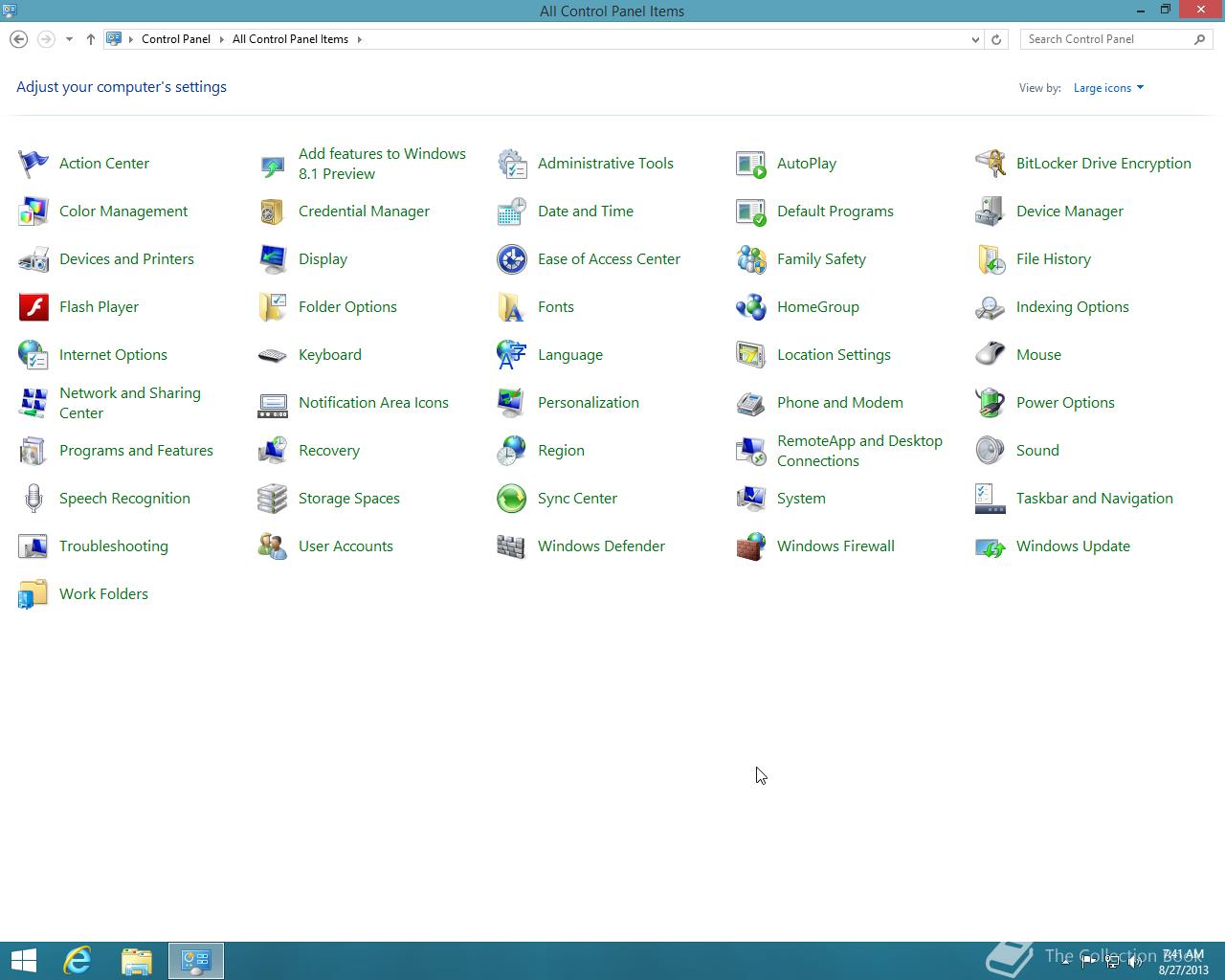Open the Recovery link
This screenshot has width=1225, height=980.
click(x=329, y=451)
